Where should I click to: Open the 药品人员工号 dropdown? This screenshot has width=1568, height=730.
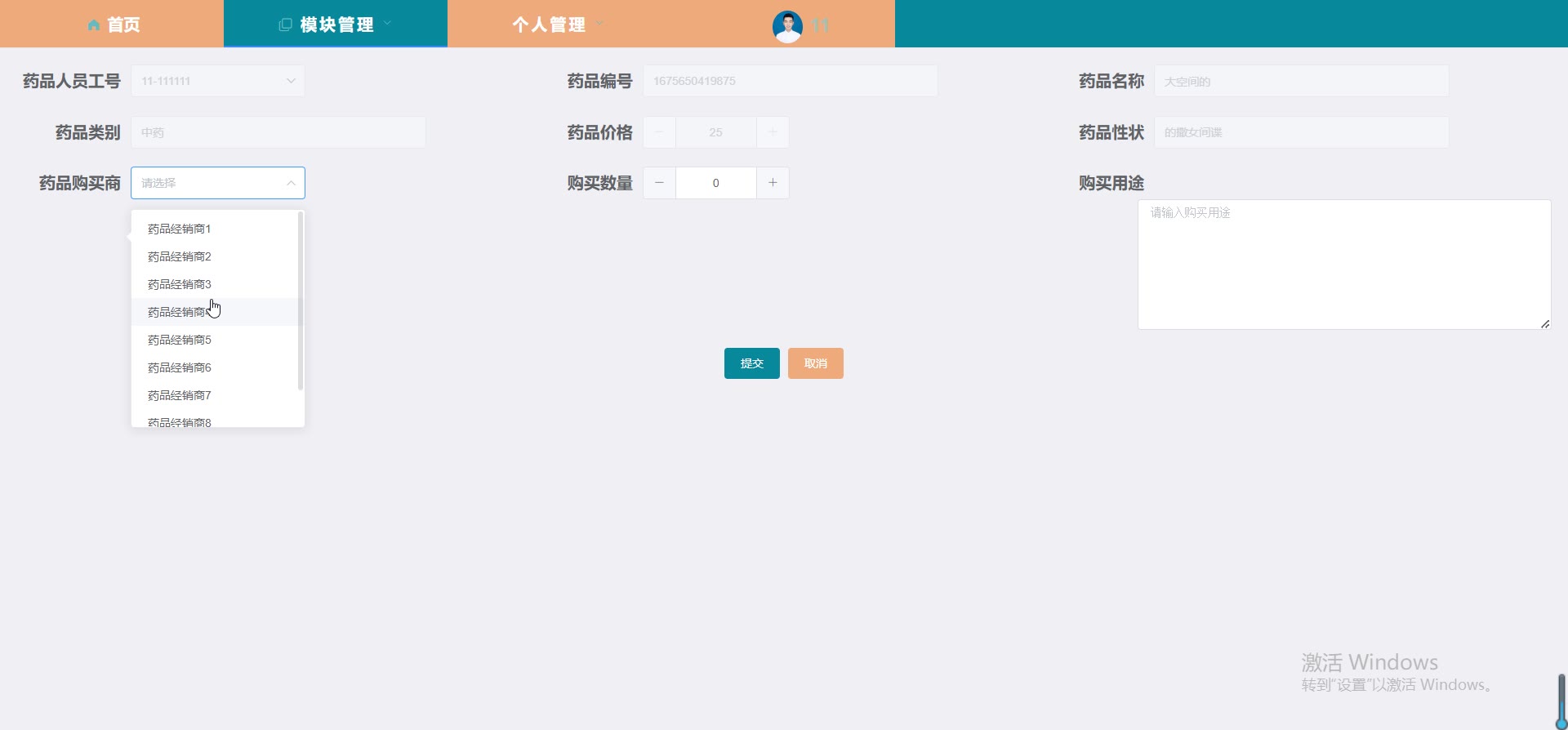tap(218, 81)
